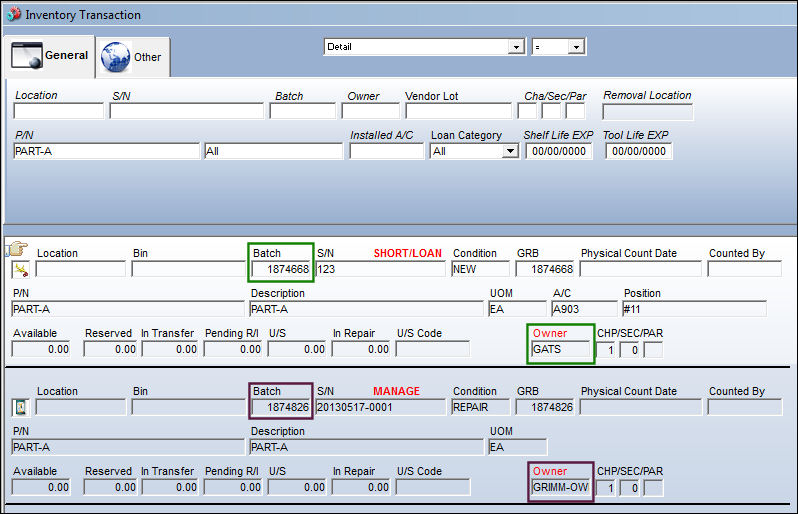Click the Location filter input field
Viewport: 798px width, 514px height.
pyautogui.click(x=59, y=111)
